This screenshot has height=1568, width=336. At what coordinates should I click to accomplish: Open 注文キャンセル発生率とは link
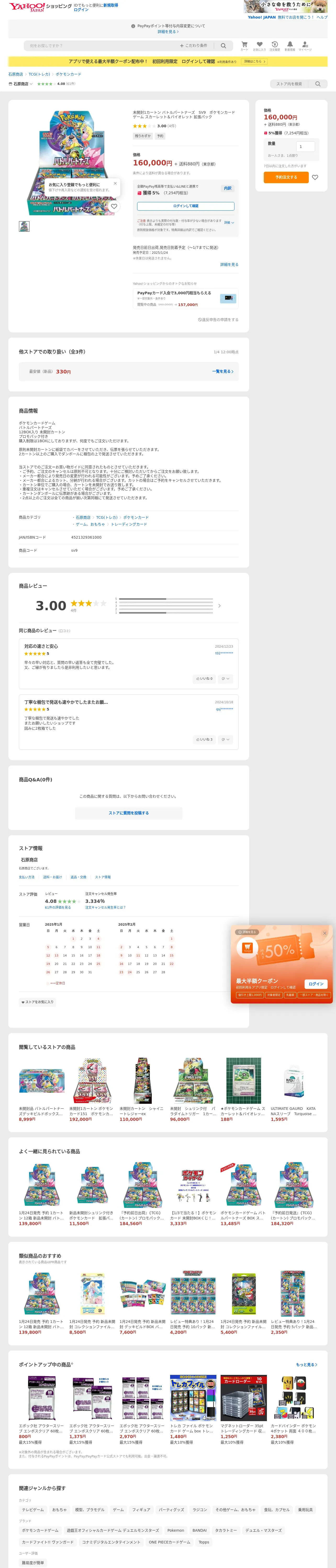pos(105,908)
